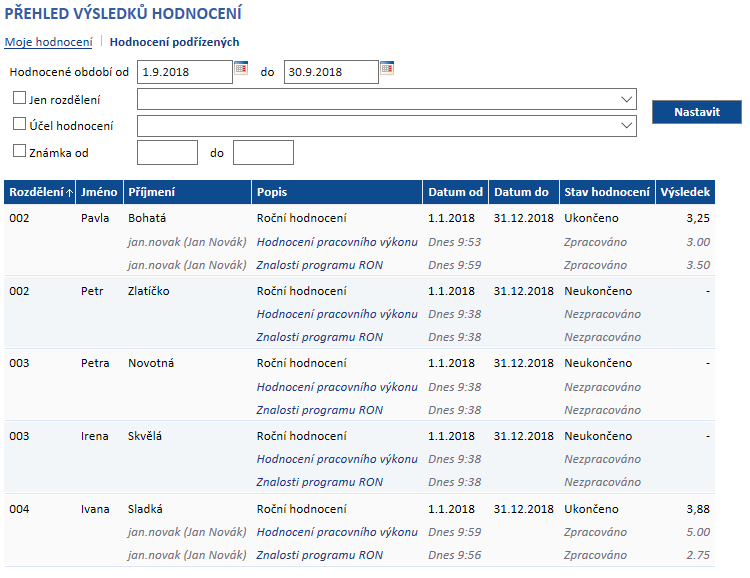Screen dimensions: 750x578
Task: Open calendar picker for end date 30.9.2018
Action: click(387, 68)
